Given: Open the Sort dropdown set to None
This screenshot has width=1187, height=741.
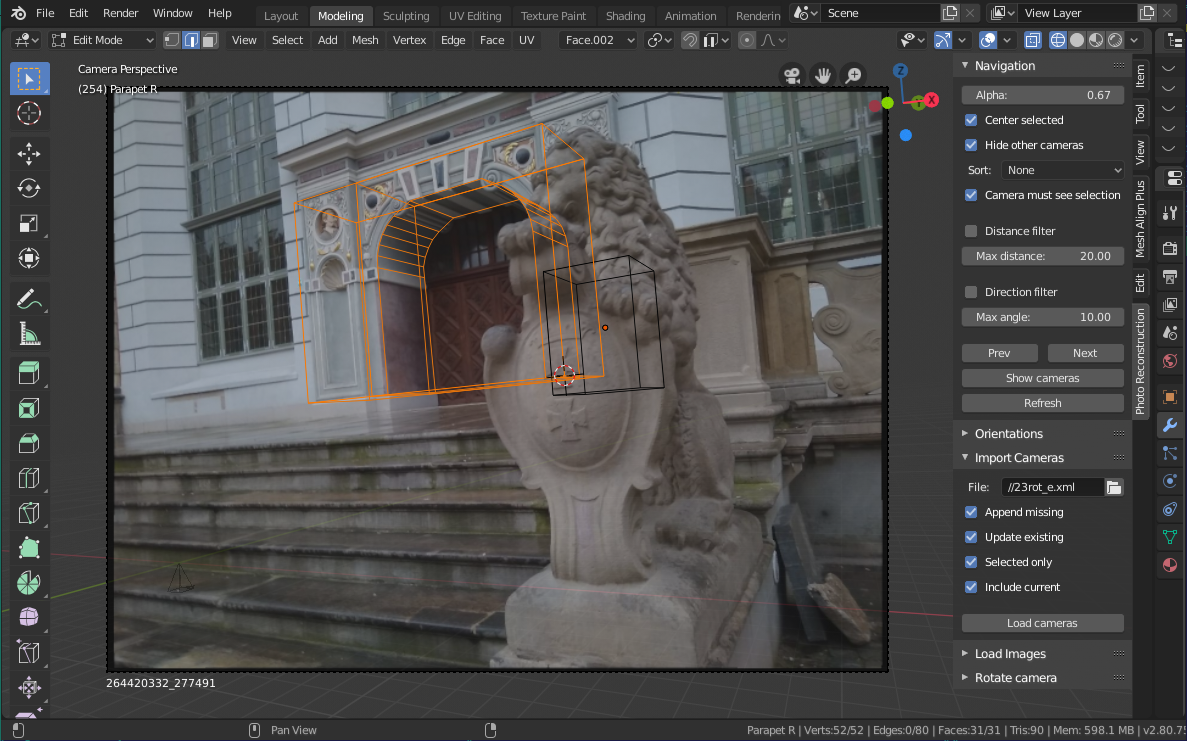Looking at the screenshot, I should (1062, 170).
